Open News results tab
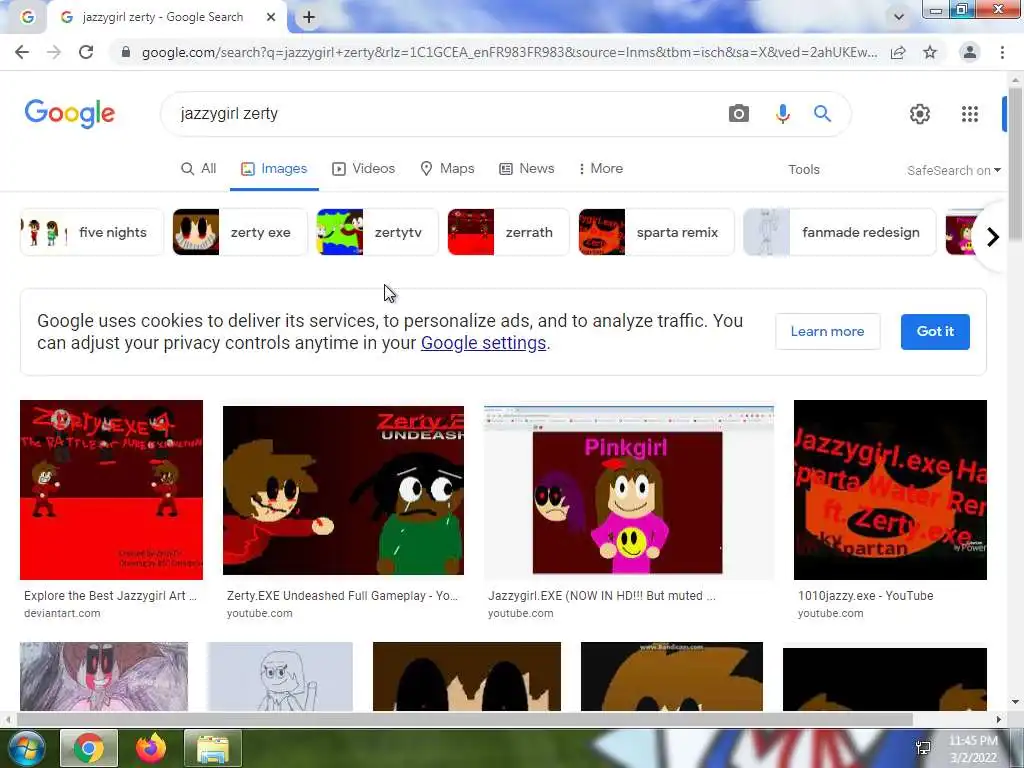 pos(526,168)
